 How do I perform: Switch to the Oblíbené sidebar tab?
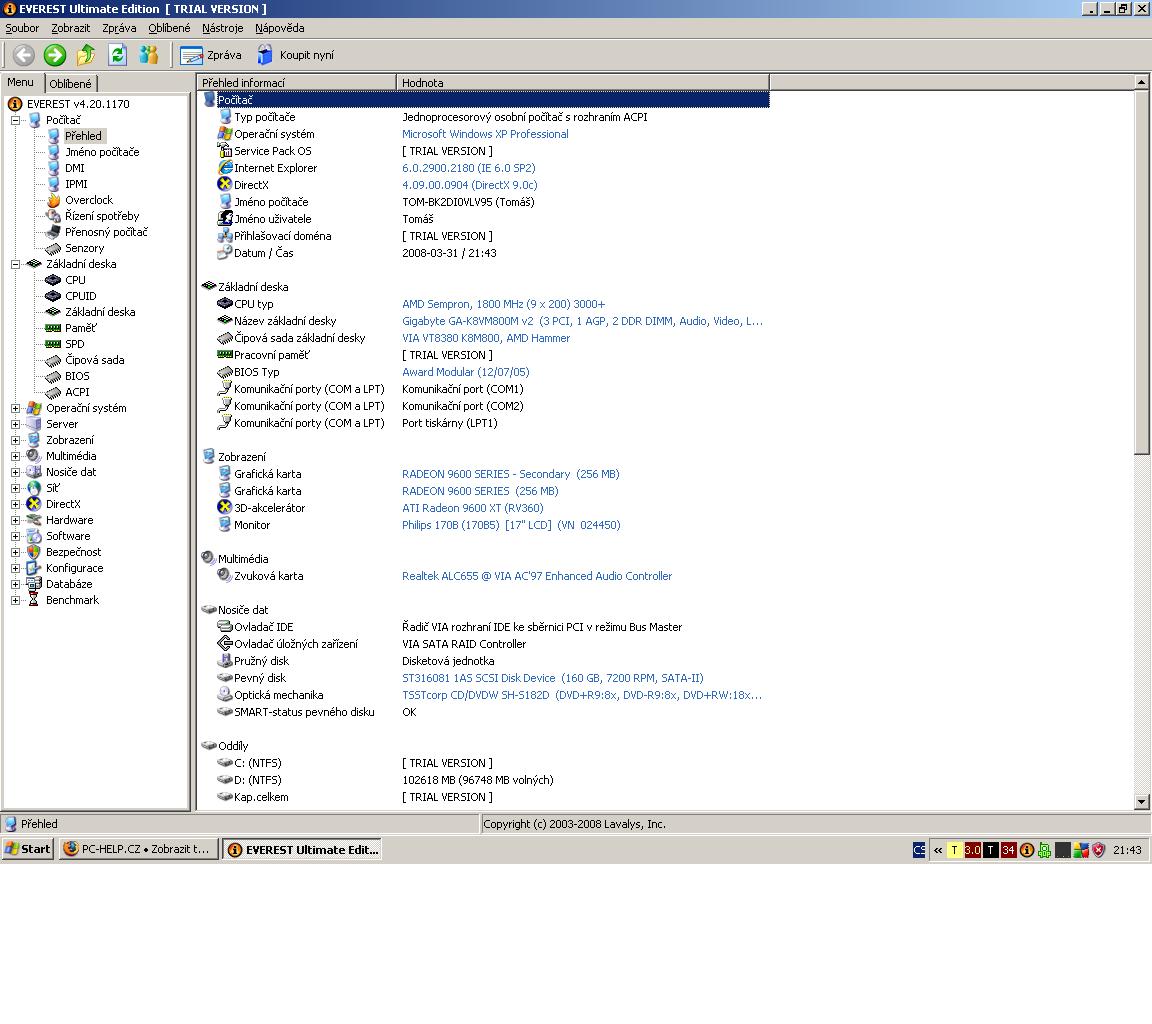click(71, 84)
